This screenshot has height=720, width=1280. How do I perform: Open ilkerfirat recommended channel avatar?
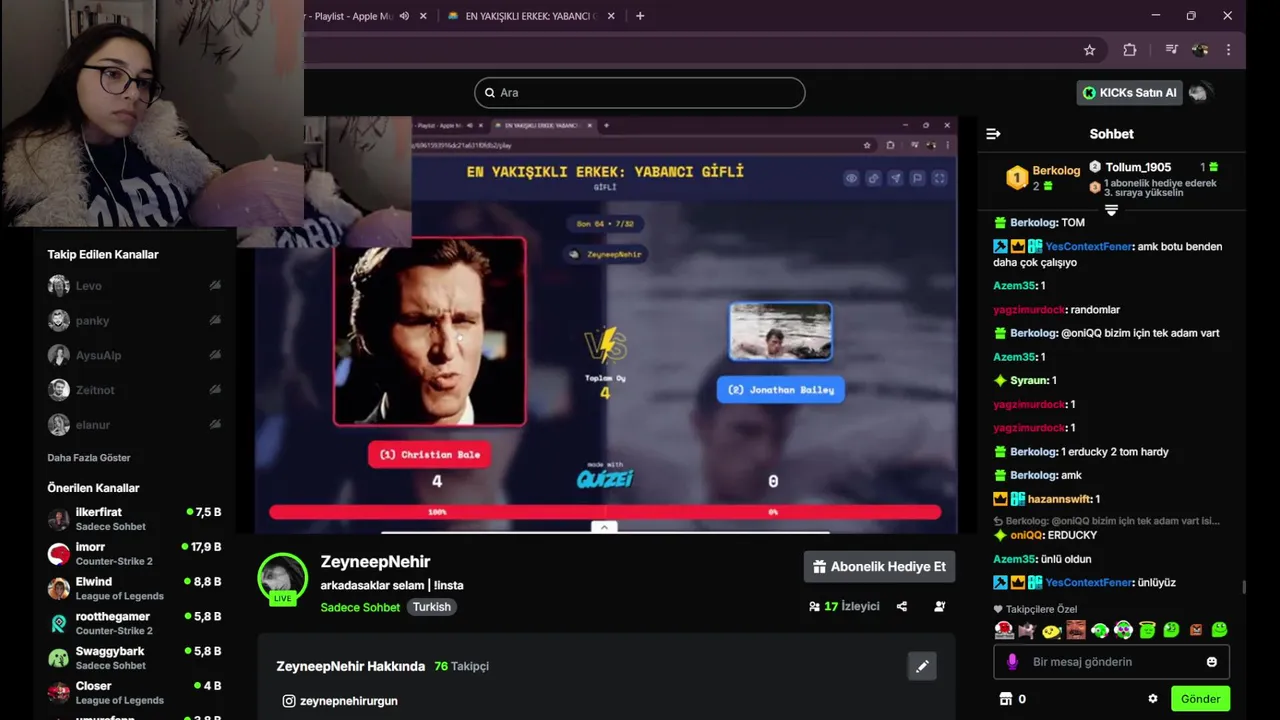point(59,519)
